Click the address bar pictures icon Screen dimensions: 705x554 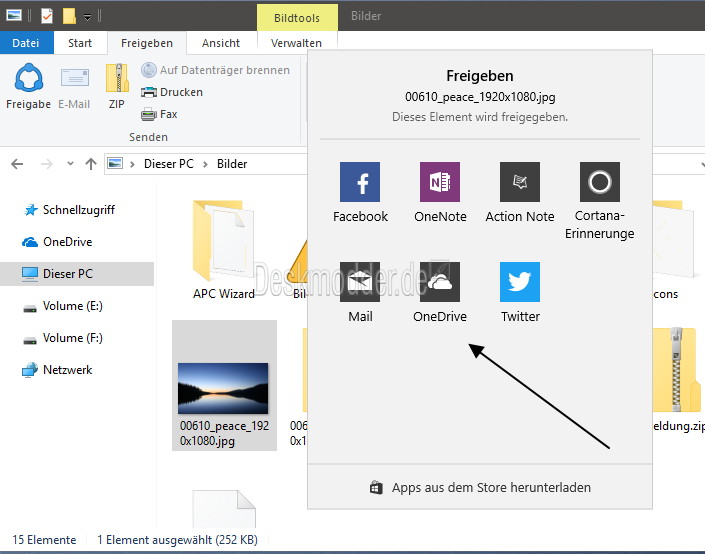click(115, 164)
